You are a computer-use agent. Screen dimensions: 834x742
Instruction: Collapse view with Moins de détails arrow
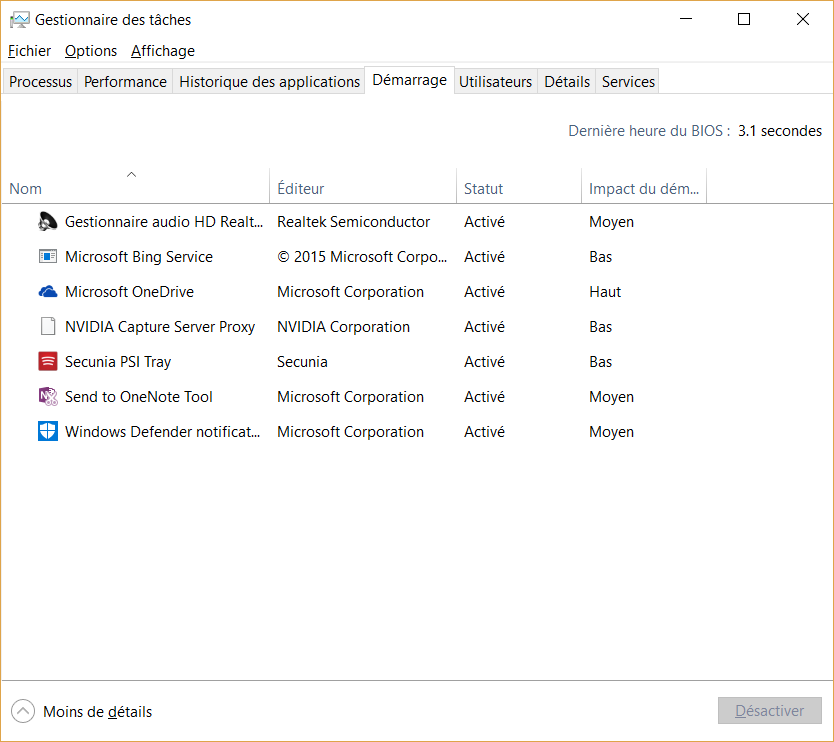point(23,711)
